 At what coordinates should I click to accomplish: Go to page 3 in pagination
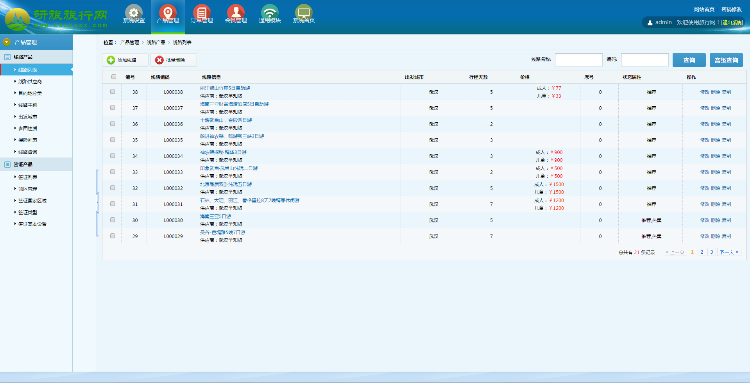point(712,252)
